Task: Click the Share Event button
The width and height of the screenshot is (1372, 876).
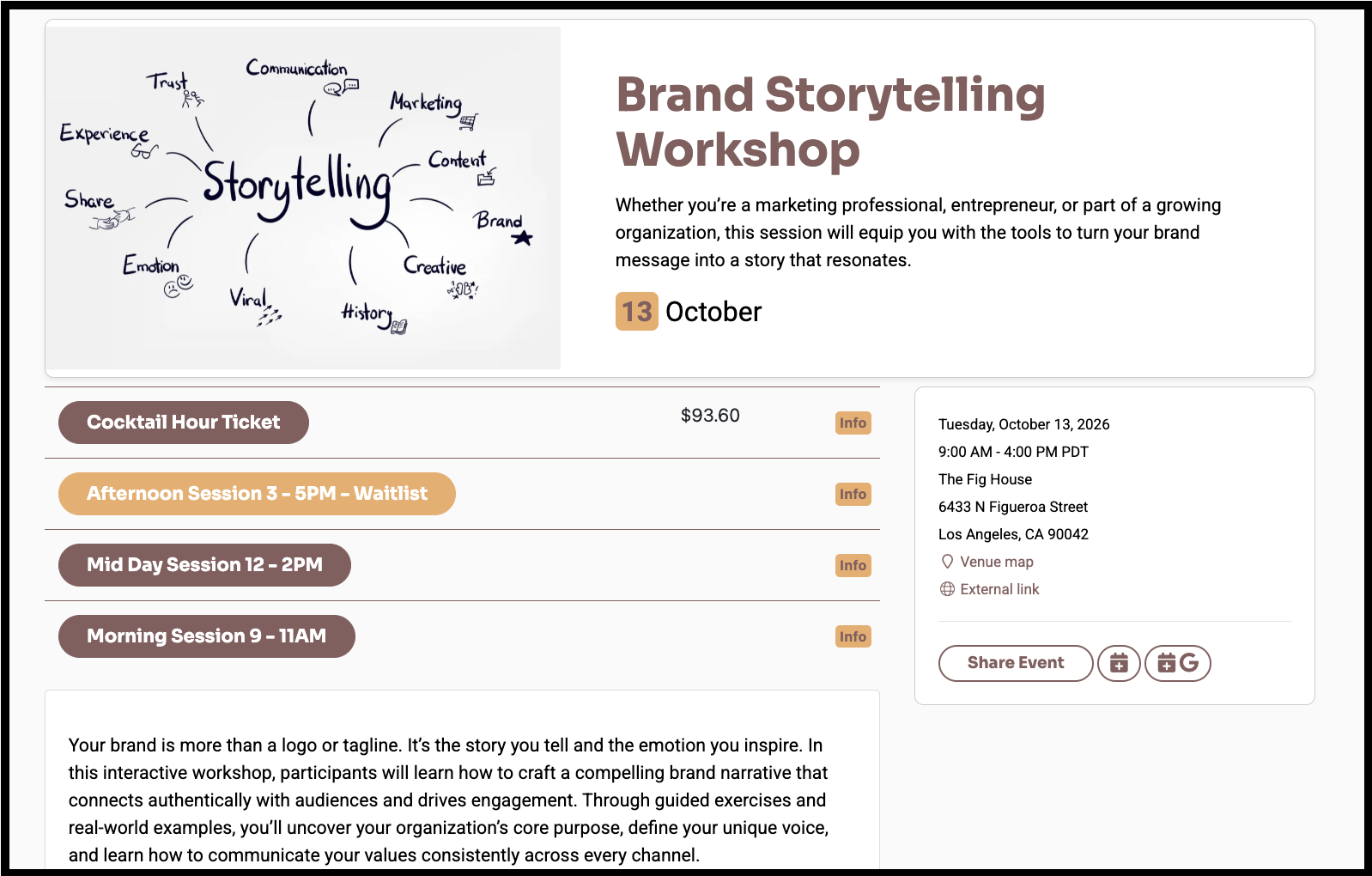Action: pos(1016,663)
